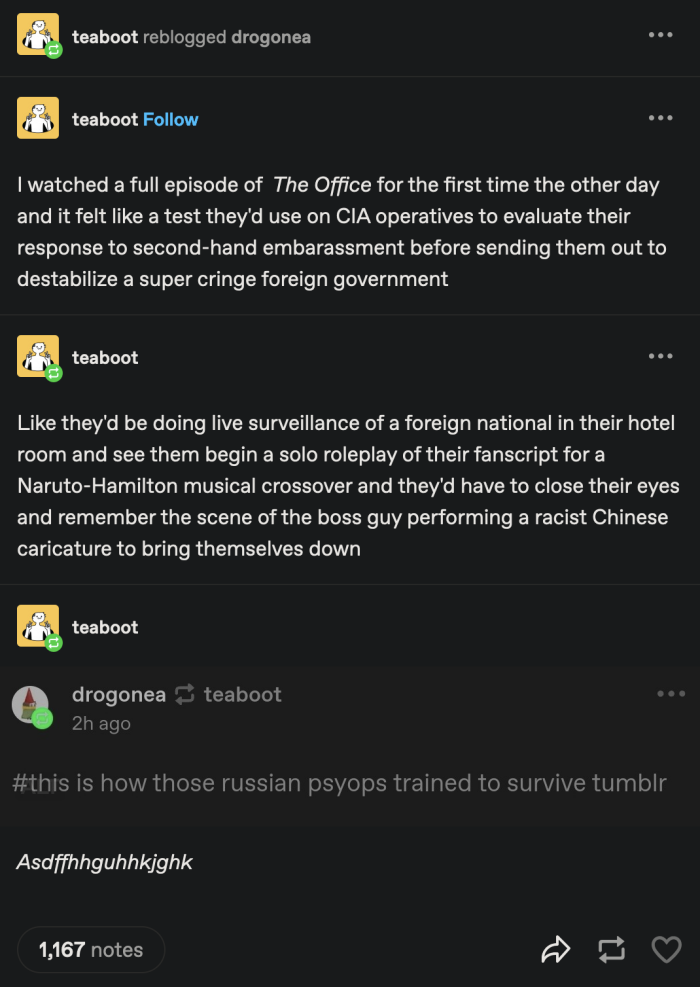
Task: Open the three-dot menu beside teaboot Follow
Action: [660, 118]
